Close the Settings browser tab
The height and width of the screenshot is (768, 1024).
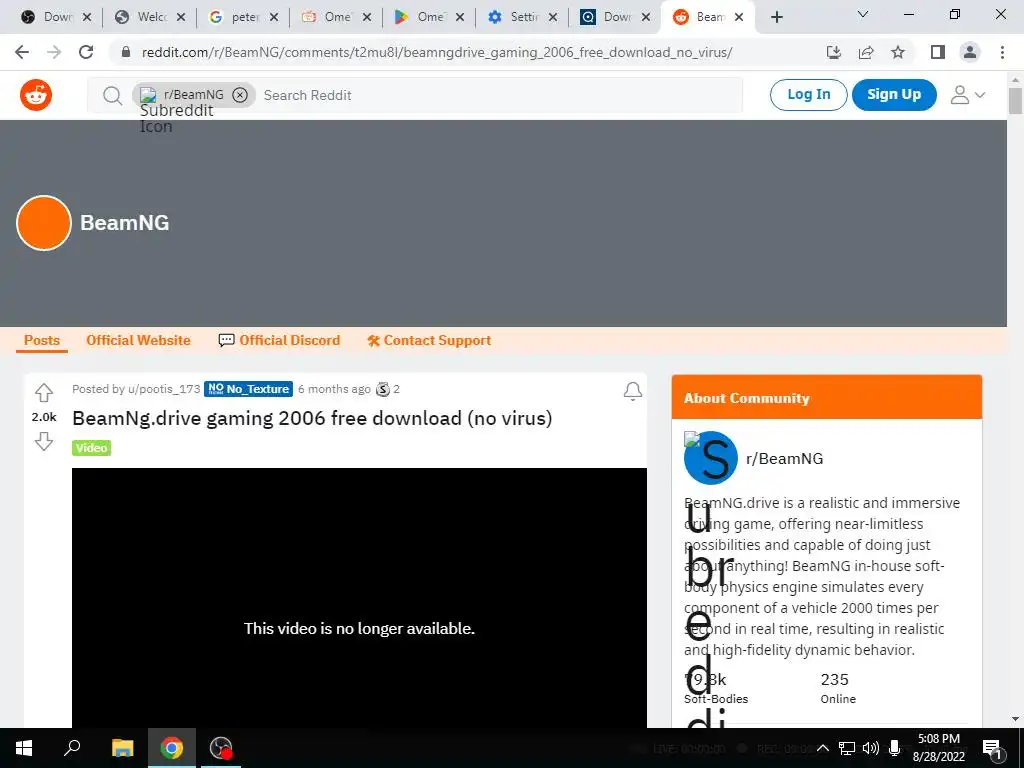(553, 17)
